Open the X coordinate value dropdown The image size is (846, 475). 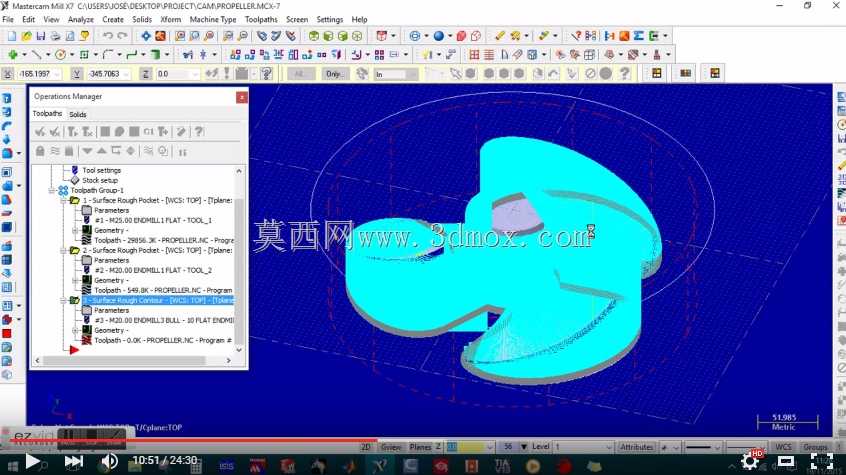coord(57,74)
